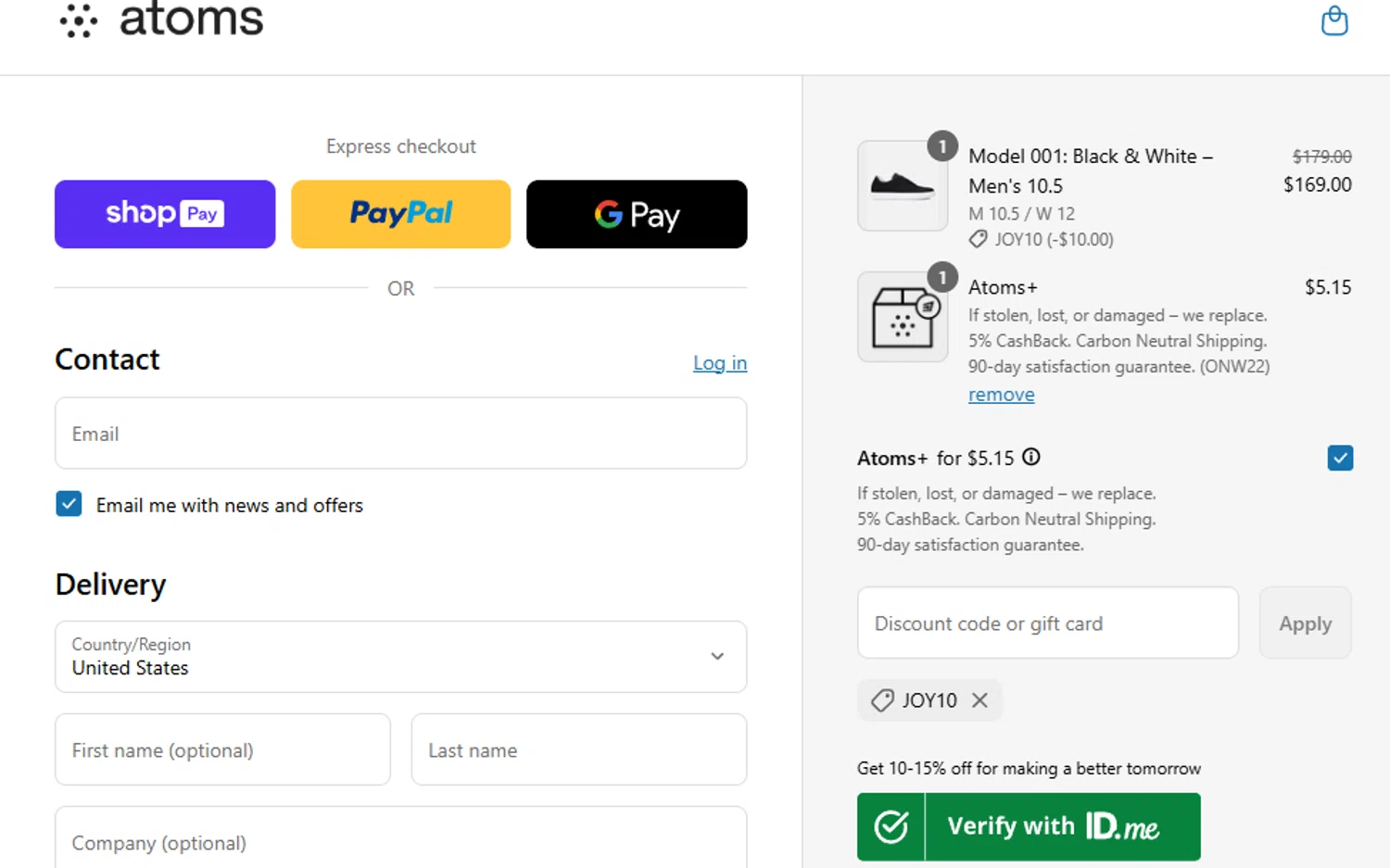Click the Model 001: Black & White title
Screen dimensions: 1390x868
pos(1091,170)
